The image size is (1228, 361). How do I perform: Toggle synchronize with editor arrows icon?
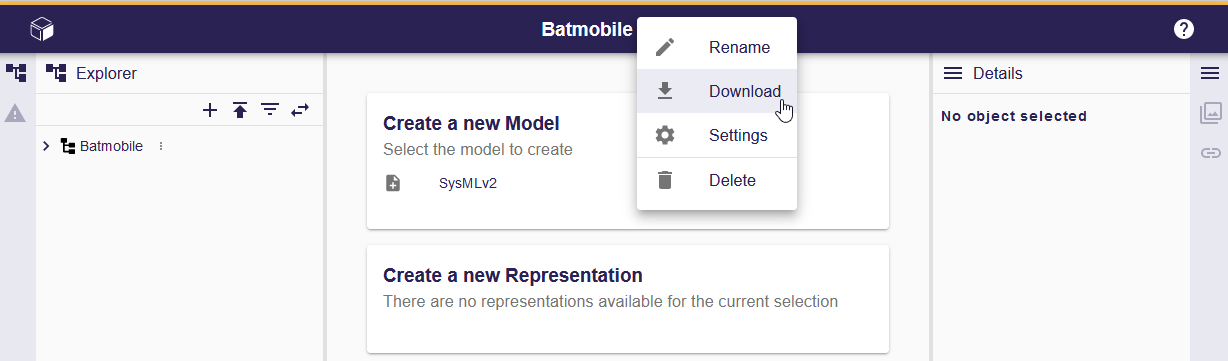click(x=300, y=110)
